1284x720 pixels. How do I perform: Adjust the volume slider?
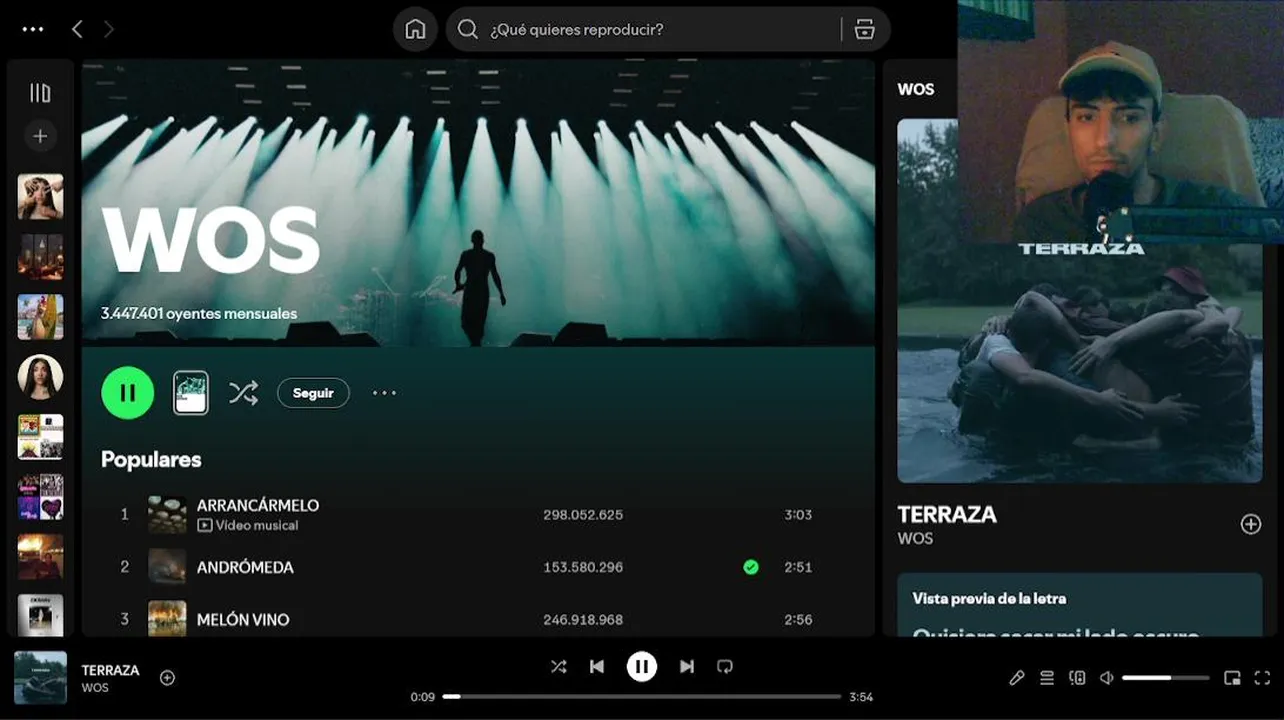tap(1165, 678)
